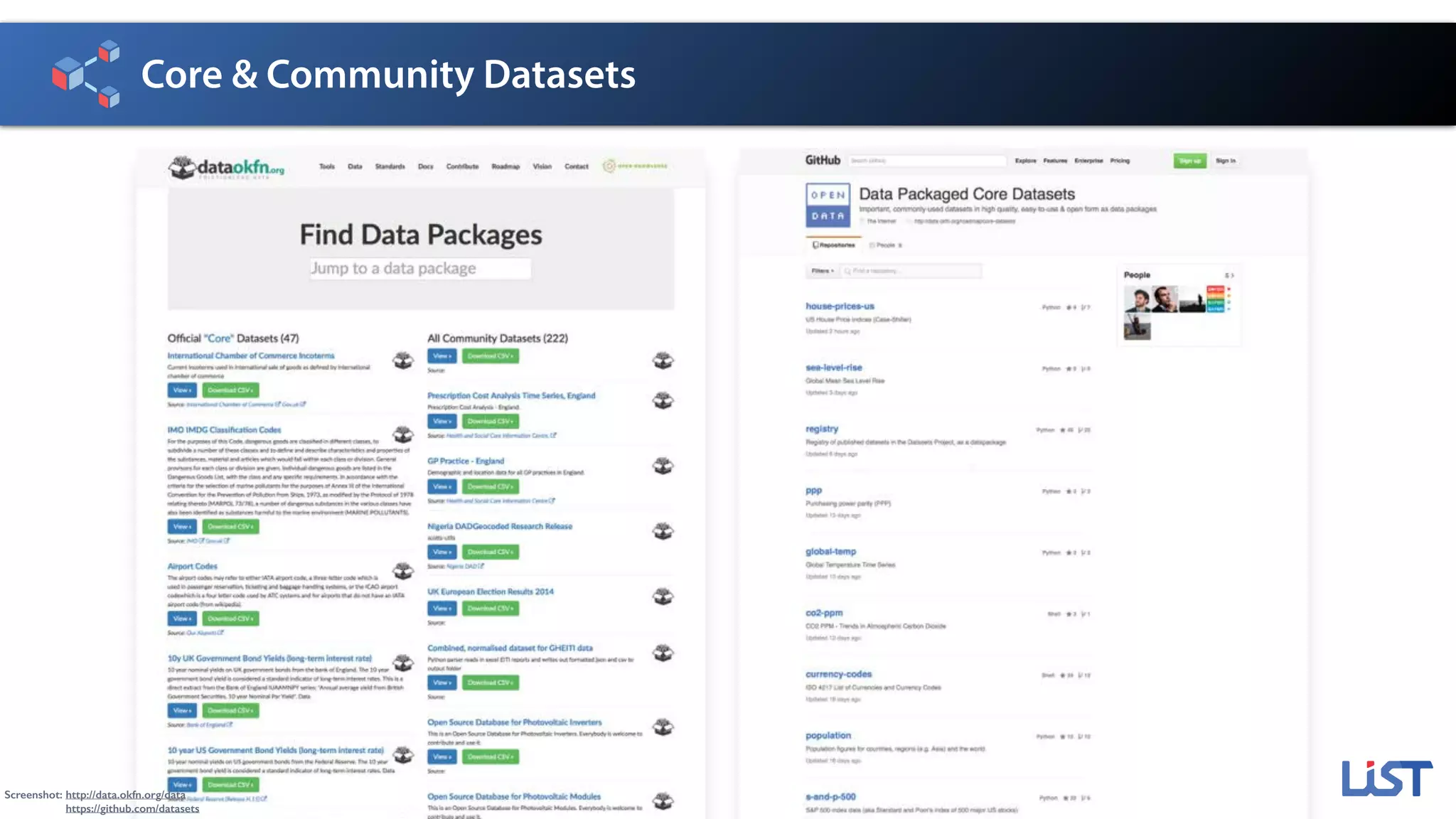1456x819 pixels.
Task: Click package icon beside Airport Codes
Action: tap(403, 571)
